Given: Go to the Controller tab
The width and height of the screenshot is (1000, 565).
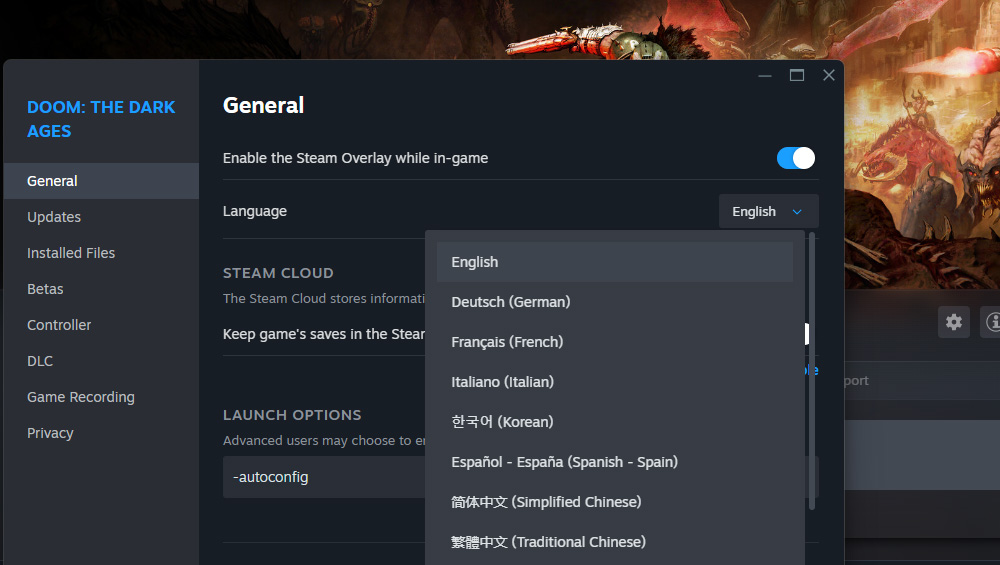Looking at the screenshot, I should [101, 325].
